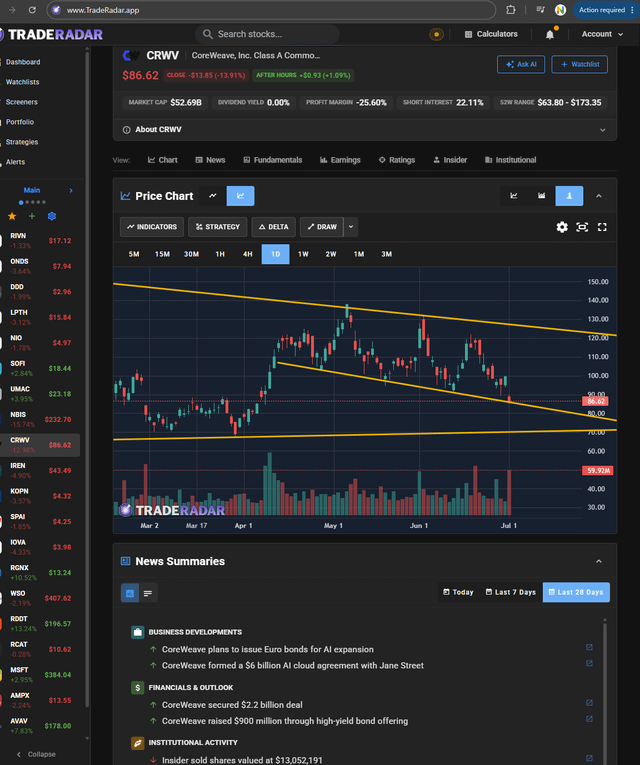
Task: Select the first chart layout toggle icon
Action: point(514,196)
